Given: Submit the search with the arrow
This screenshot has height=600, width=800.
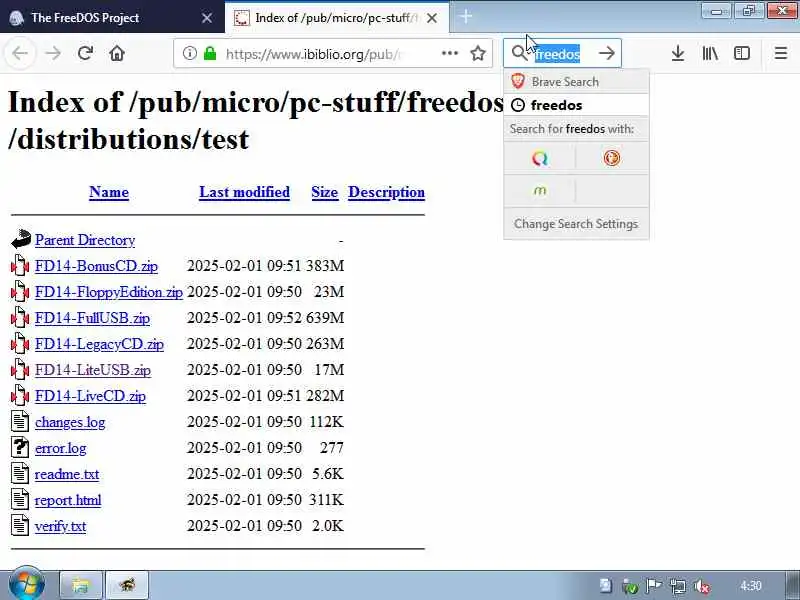Looking at the screenshot, I should 607,53.
